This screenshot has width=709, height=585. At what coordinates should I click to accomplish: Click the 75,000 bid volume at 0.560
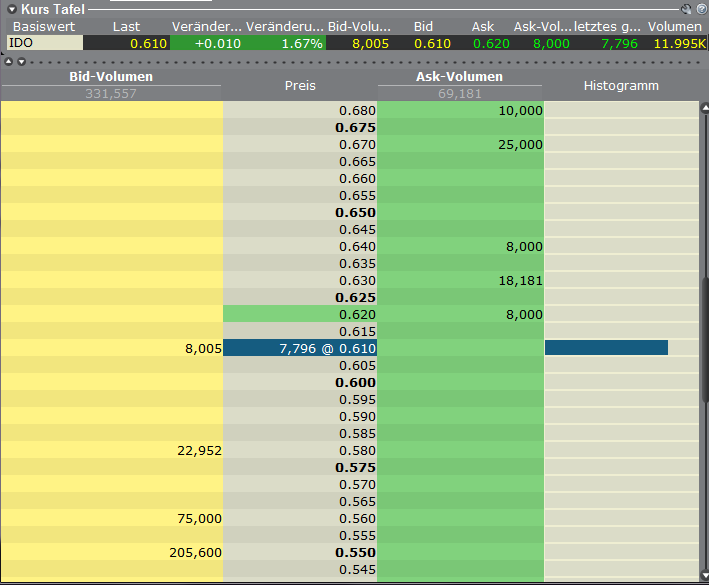pyautogui.click(x=199, y=519)
